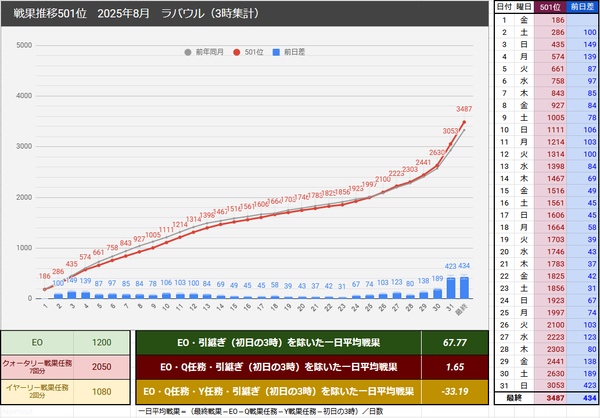The width and height of the screenshot is (600, 418).
Task: Select the value 1080 cell
Action: pos(101,392)
